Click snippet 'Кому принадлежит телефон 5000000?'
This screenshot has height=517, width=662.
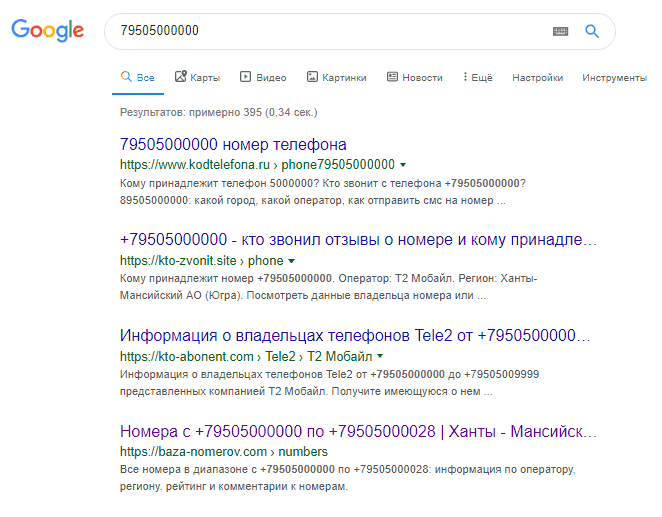point(323,192)
